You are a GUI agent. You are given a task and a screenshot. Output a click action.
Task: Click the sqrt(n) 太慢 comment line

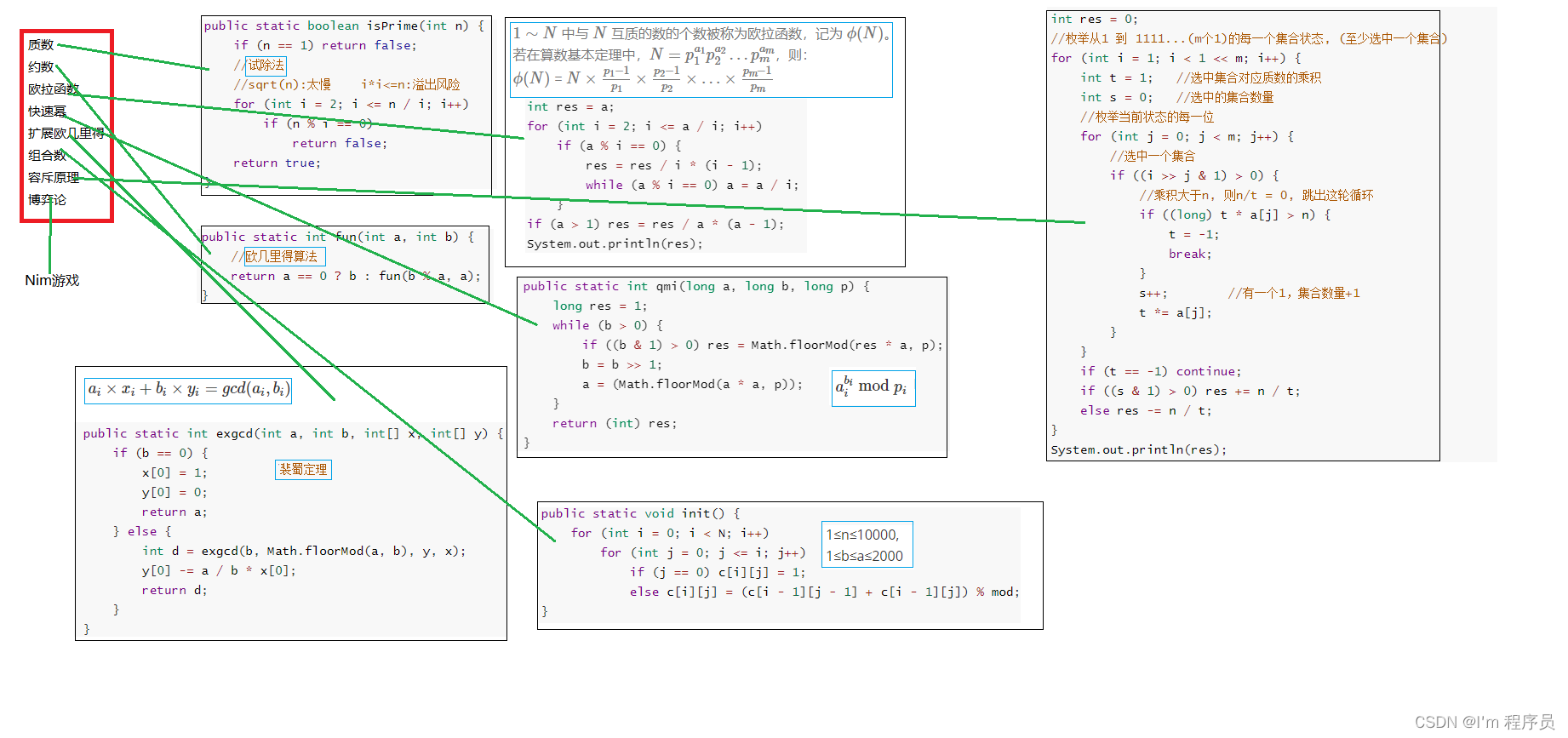(347, 84)
